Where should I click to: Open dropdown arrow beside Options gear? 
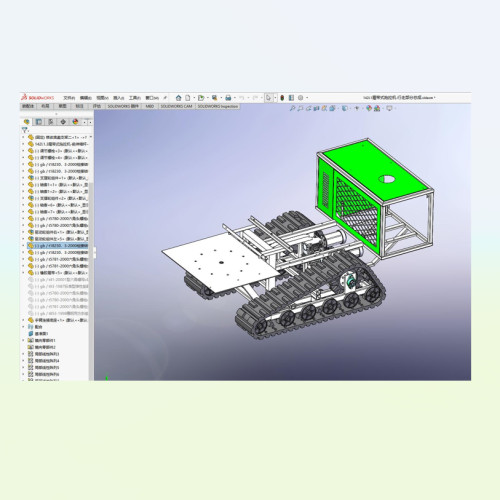point(307,98)
